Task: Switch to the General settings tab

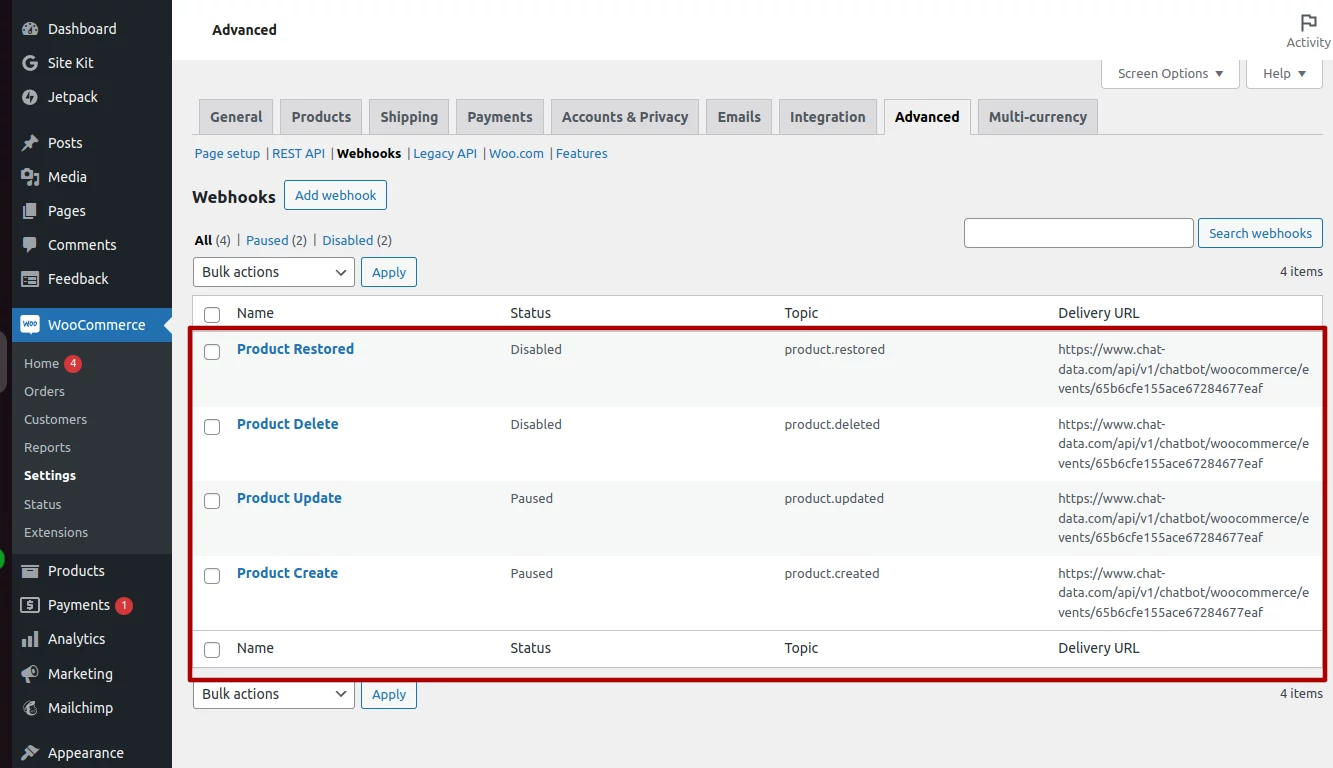Action: pyautogui.click(x=236, y=117)
